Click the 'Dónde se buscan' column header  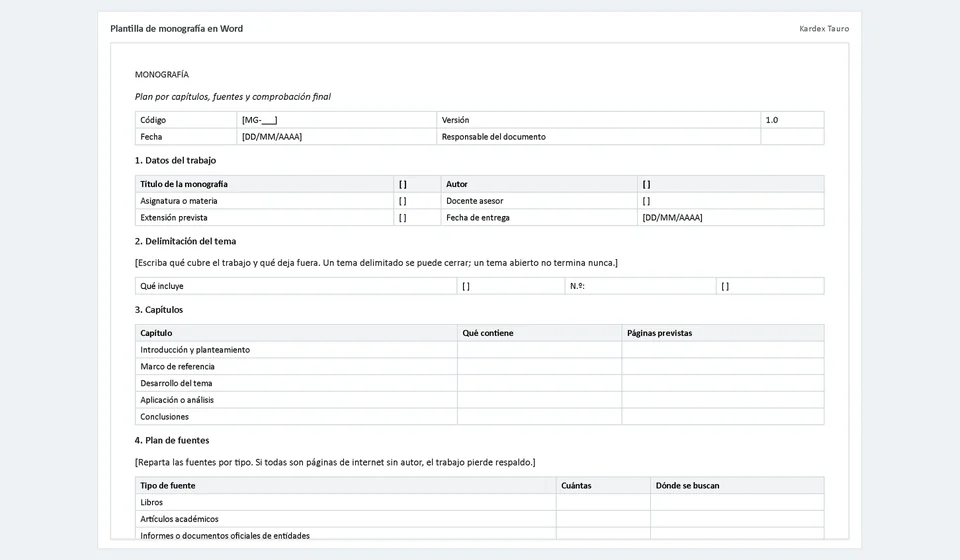[x=737, y=485]
